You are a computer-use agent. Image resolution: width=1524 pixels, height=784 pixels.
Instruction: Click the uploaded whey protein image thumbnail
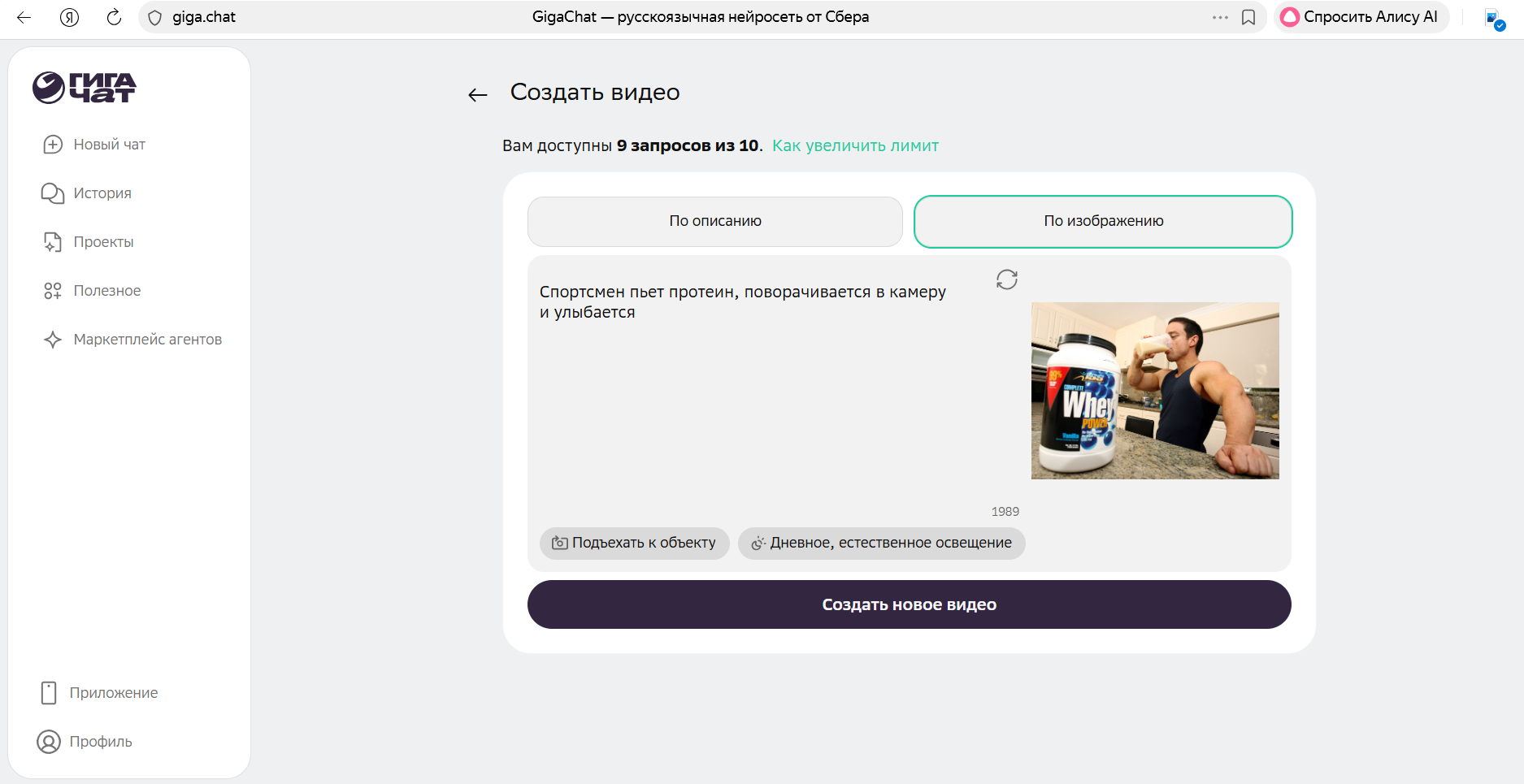1154,391
